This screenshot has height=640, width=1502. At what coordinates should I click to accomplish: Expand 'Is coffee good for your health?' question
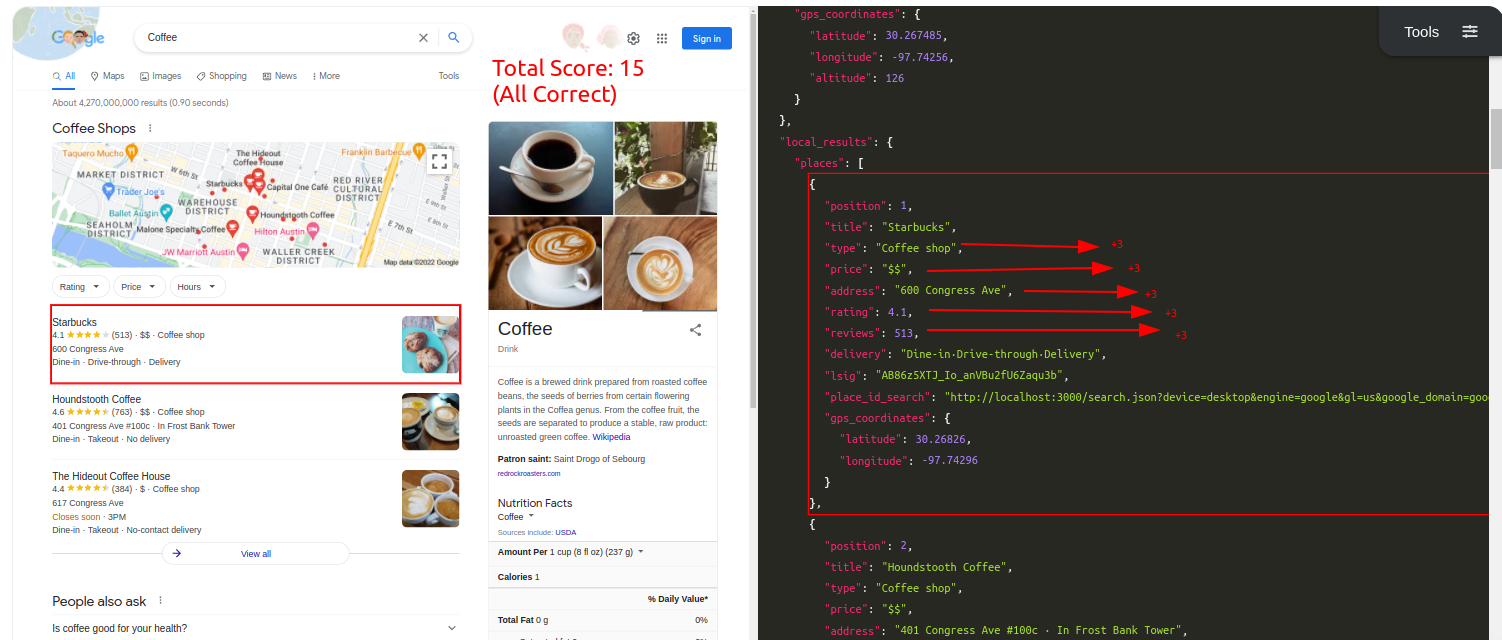[256, 628]
